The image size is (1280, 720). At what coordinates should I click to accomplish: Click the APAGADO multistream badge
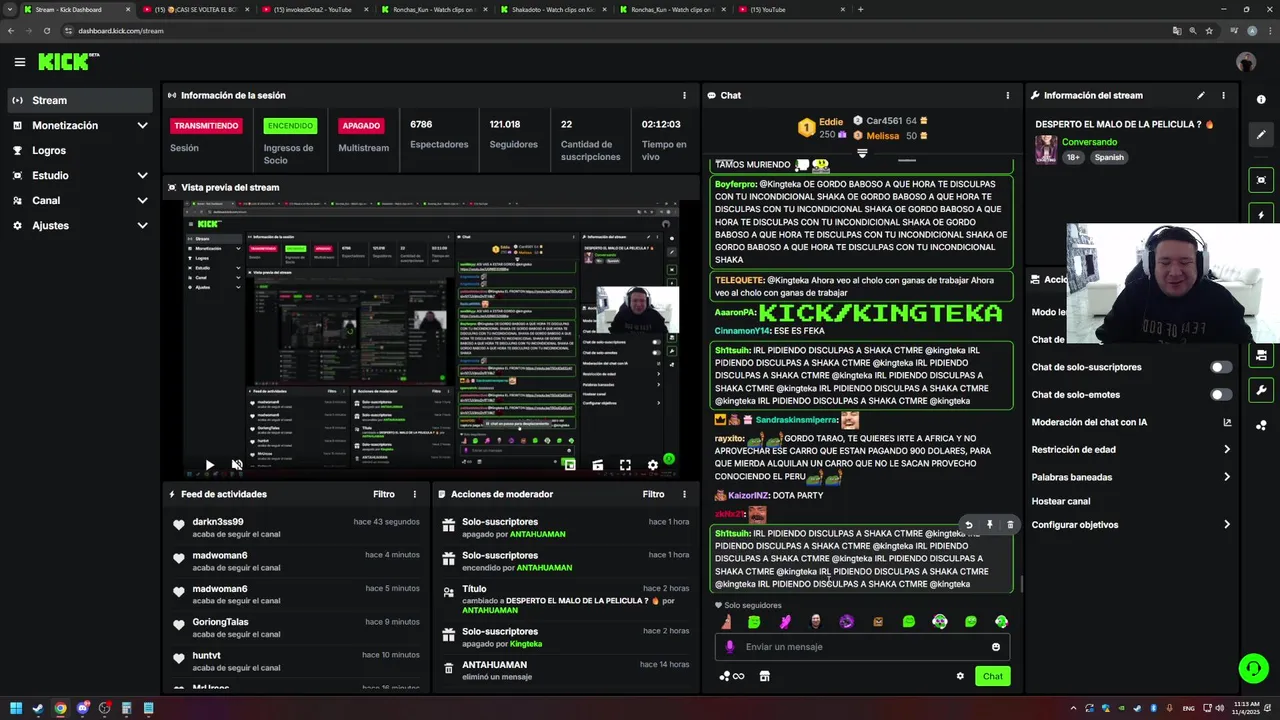(361, 125)
